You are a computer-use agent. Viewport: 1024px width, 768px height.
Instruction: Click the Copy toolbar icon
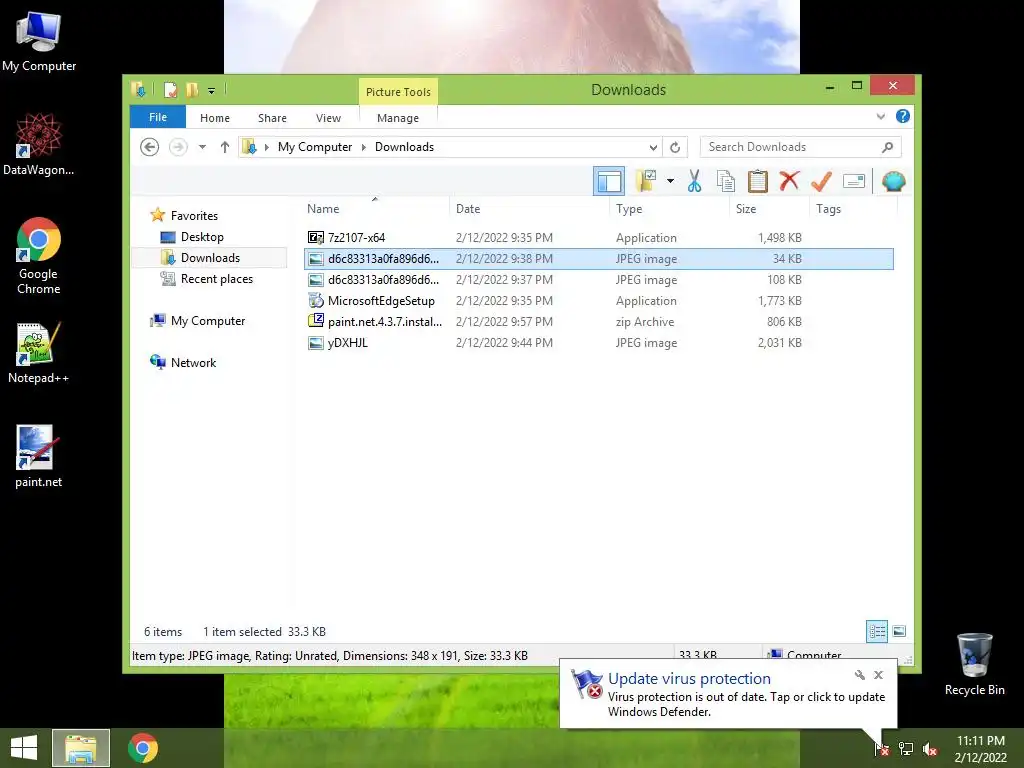pos(726,181)
